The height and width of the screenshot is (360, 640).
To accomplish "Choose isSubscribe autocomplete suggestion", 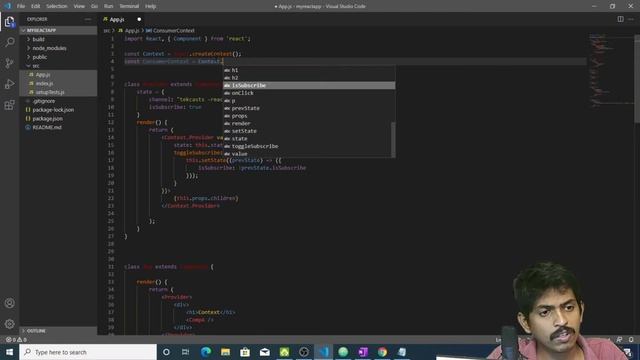I will click(x=309, y=85).
